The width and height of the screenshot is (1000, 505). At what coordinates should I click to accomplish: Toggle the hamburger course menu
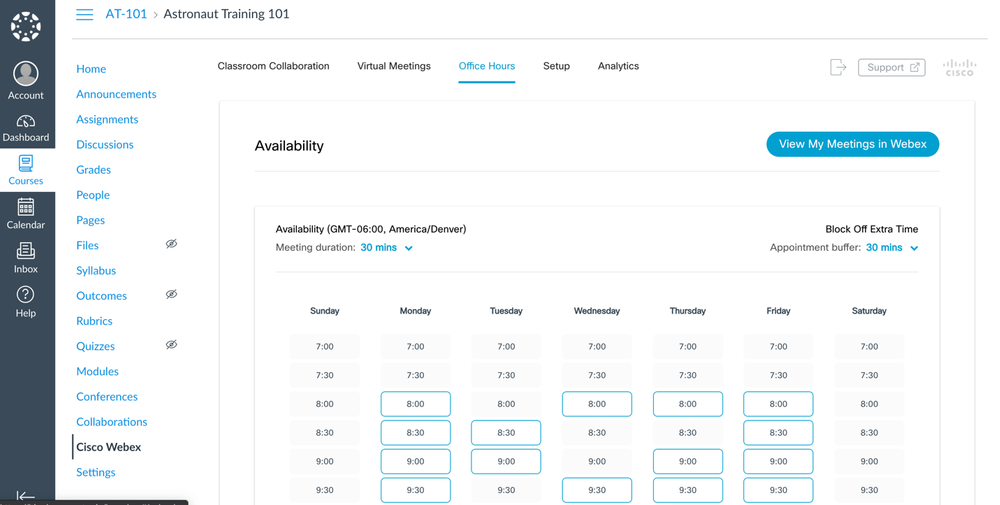coord(84,14)
